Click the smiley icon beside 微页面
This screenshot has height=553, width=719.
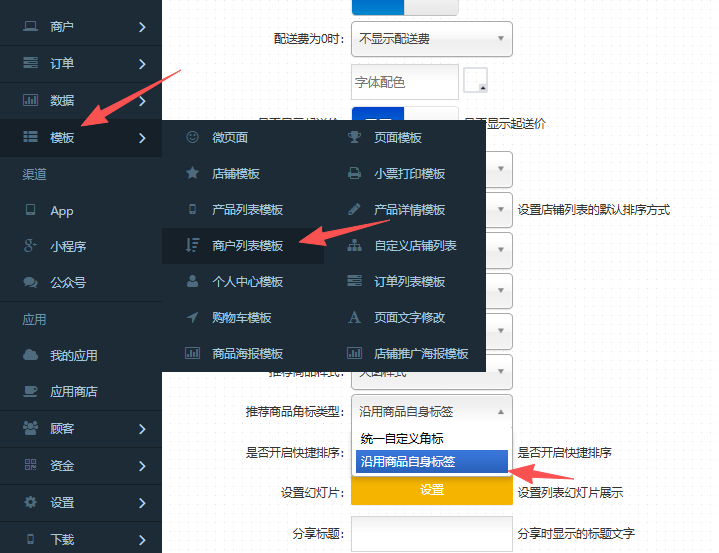coord(192,137)
